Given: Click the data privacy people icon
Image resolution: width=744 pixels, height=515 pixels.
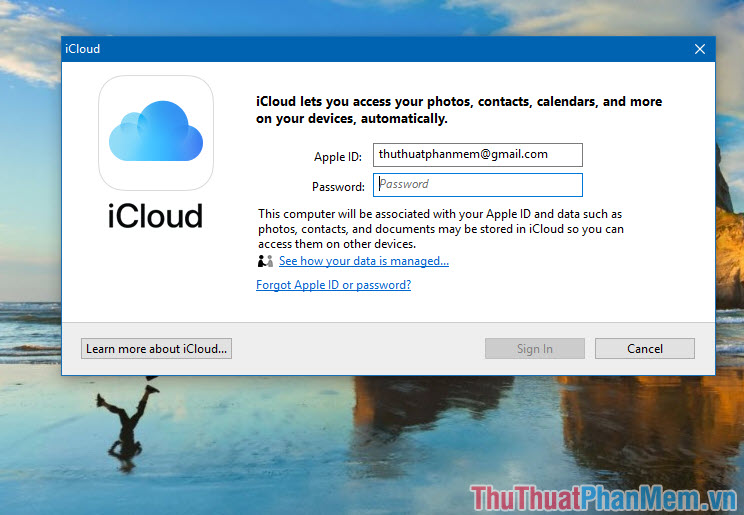Looking at the screenshot, I should [x=265, y=261].
